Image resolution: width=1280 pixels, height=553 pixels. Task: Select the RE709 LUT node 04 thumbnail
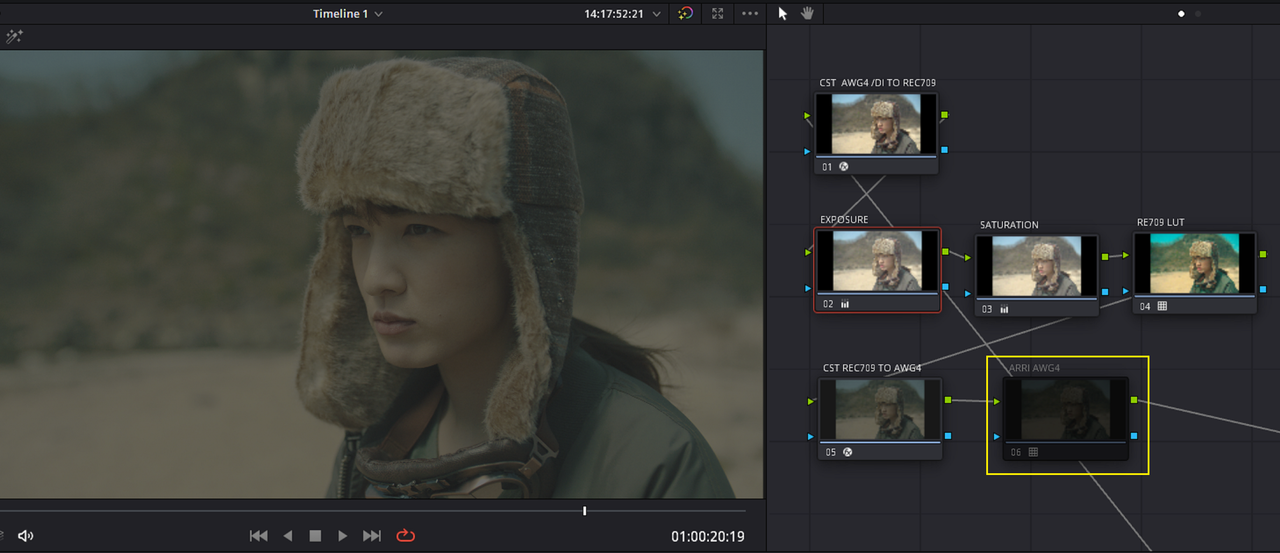click(1194, 264)
